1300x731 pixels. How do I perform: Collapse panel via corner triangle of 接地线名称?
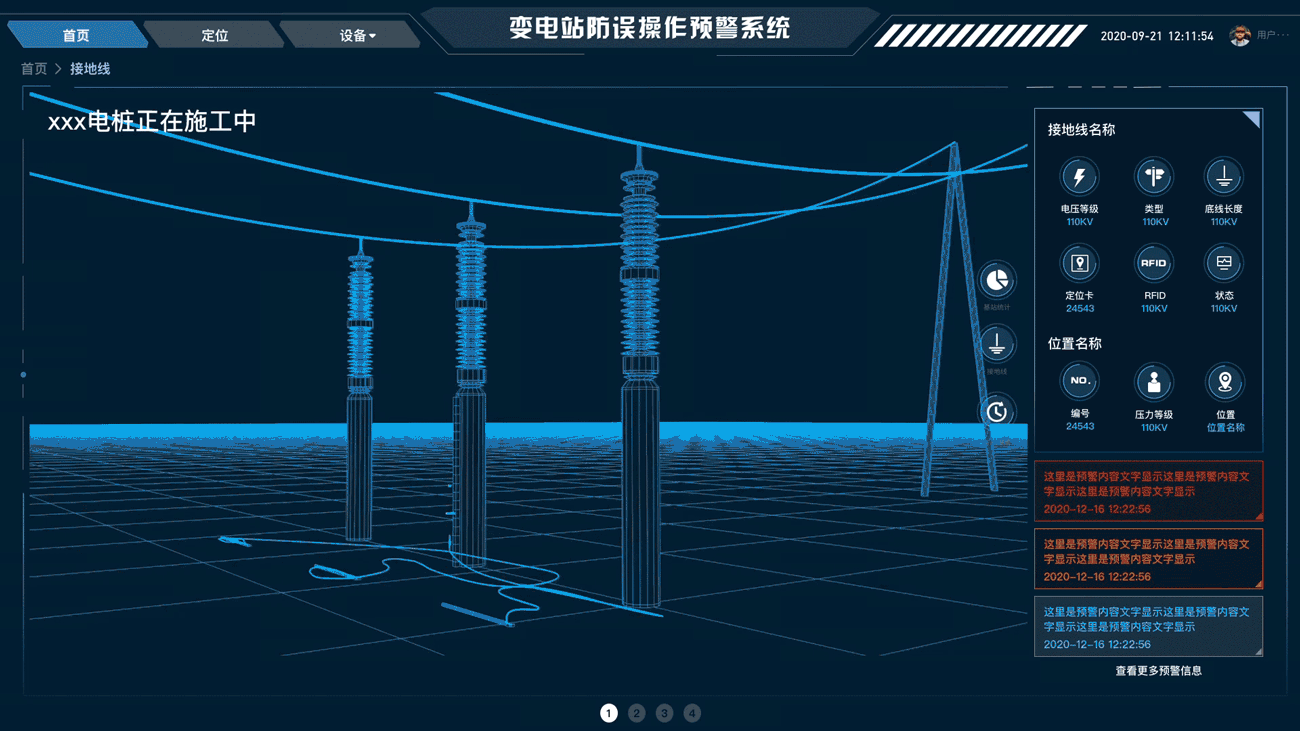1253,119
